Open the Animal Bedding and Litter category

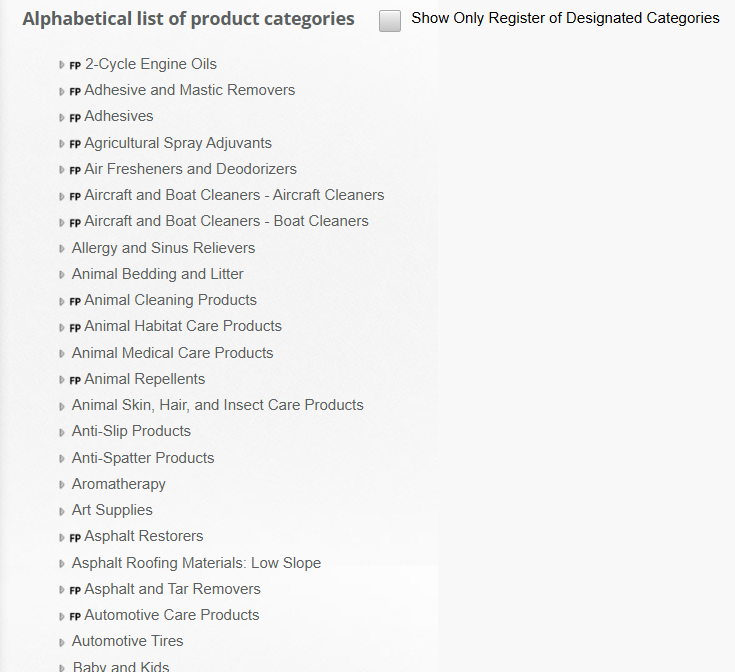click(157, 274)
